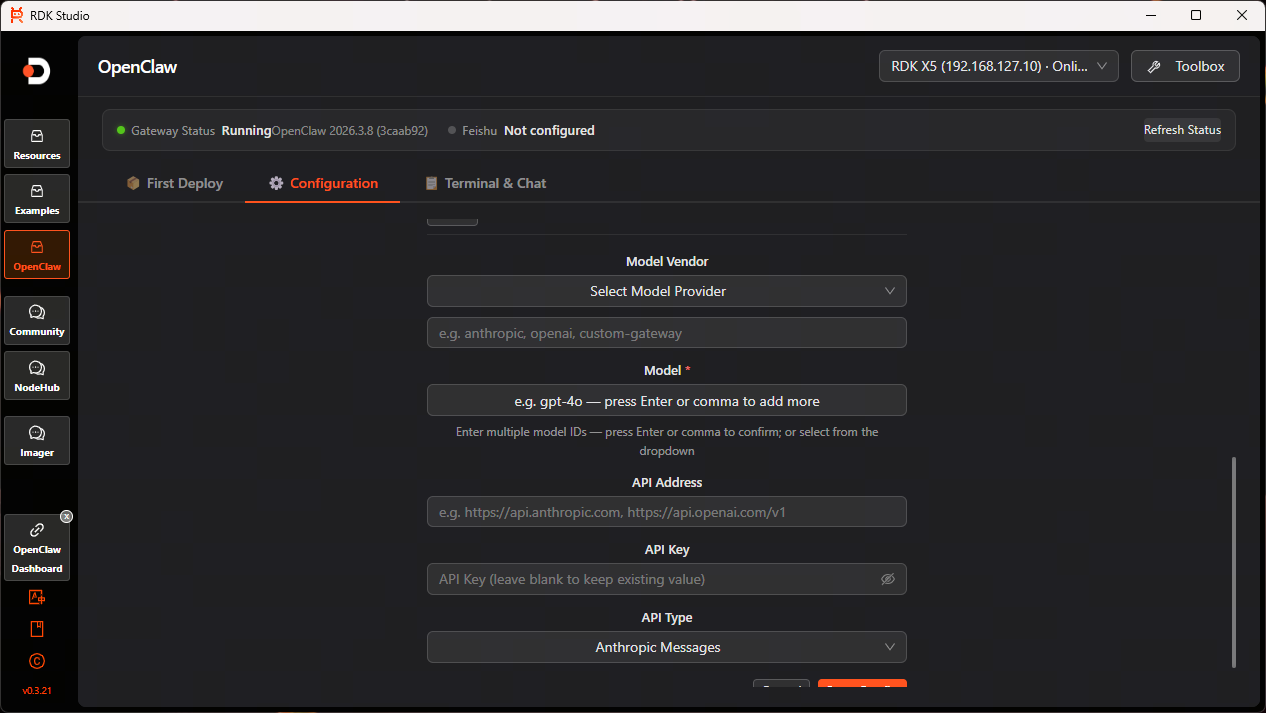Open the Imager tool in sidebar

pos(37,441)
